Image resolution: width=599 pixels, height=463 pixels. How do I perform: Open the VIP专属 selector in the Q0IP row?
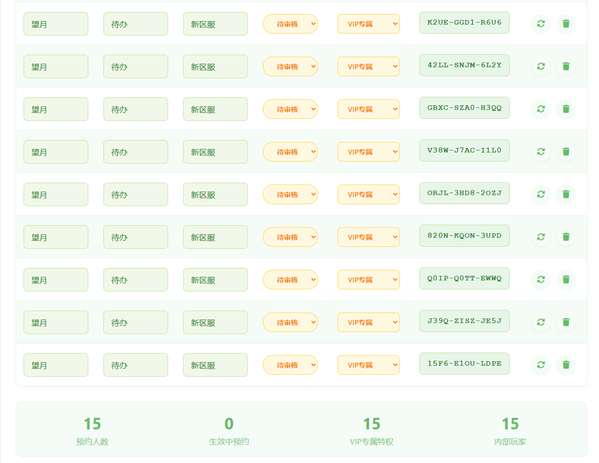[x=368, y=280]
